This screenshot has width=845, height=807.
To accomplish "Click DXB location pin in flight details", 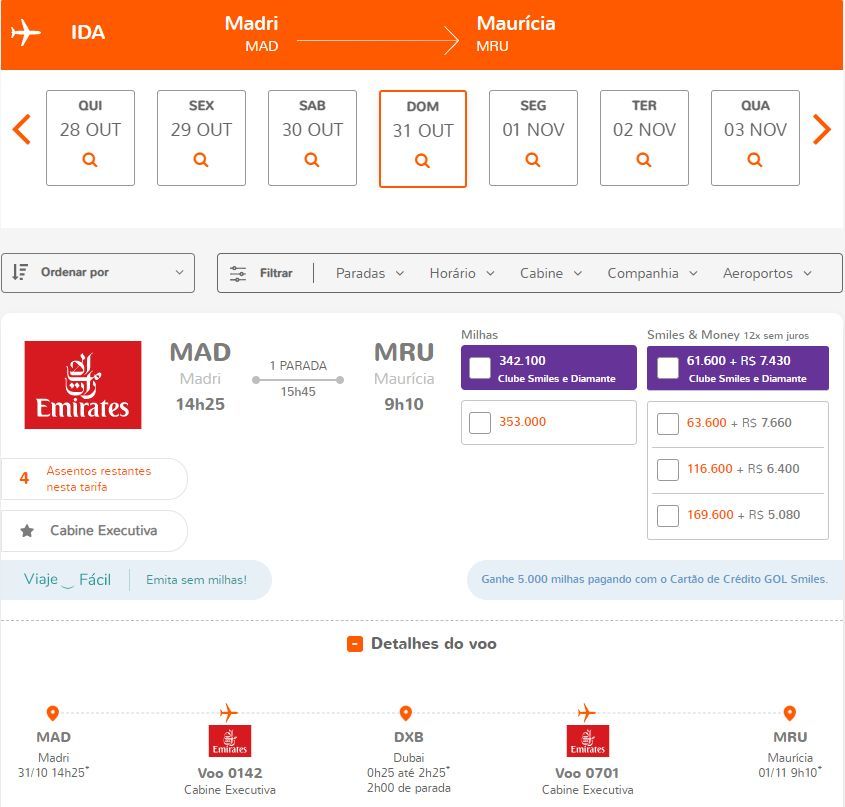I will coord(406,713).
